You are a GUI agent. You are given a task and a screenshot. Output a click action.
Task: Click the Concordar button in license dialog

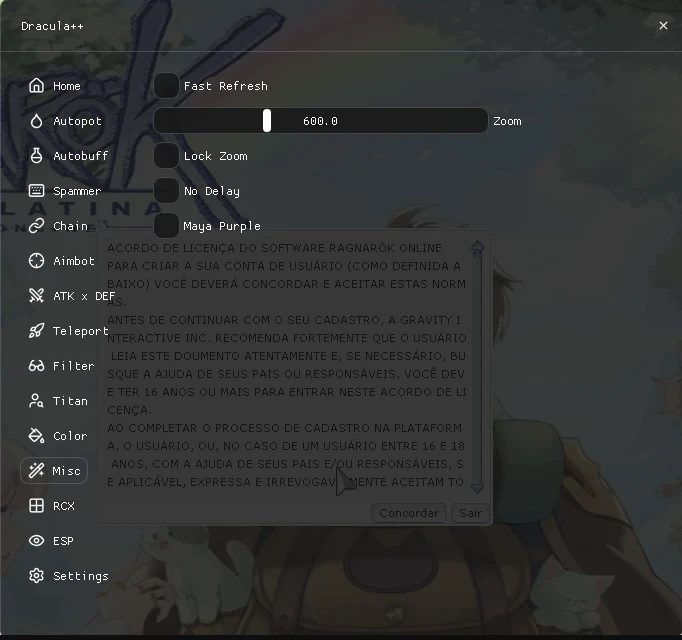click(x=409, y=513)
